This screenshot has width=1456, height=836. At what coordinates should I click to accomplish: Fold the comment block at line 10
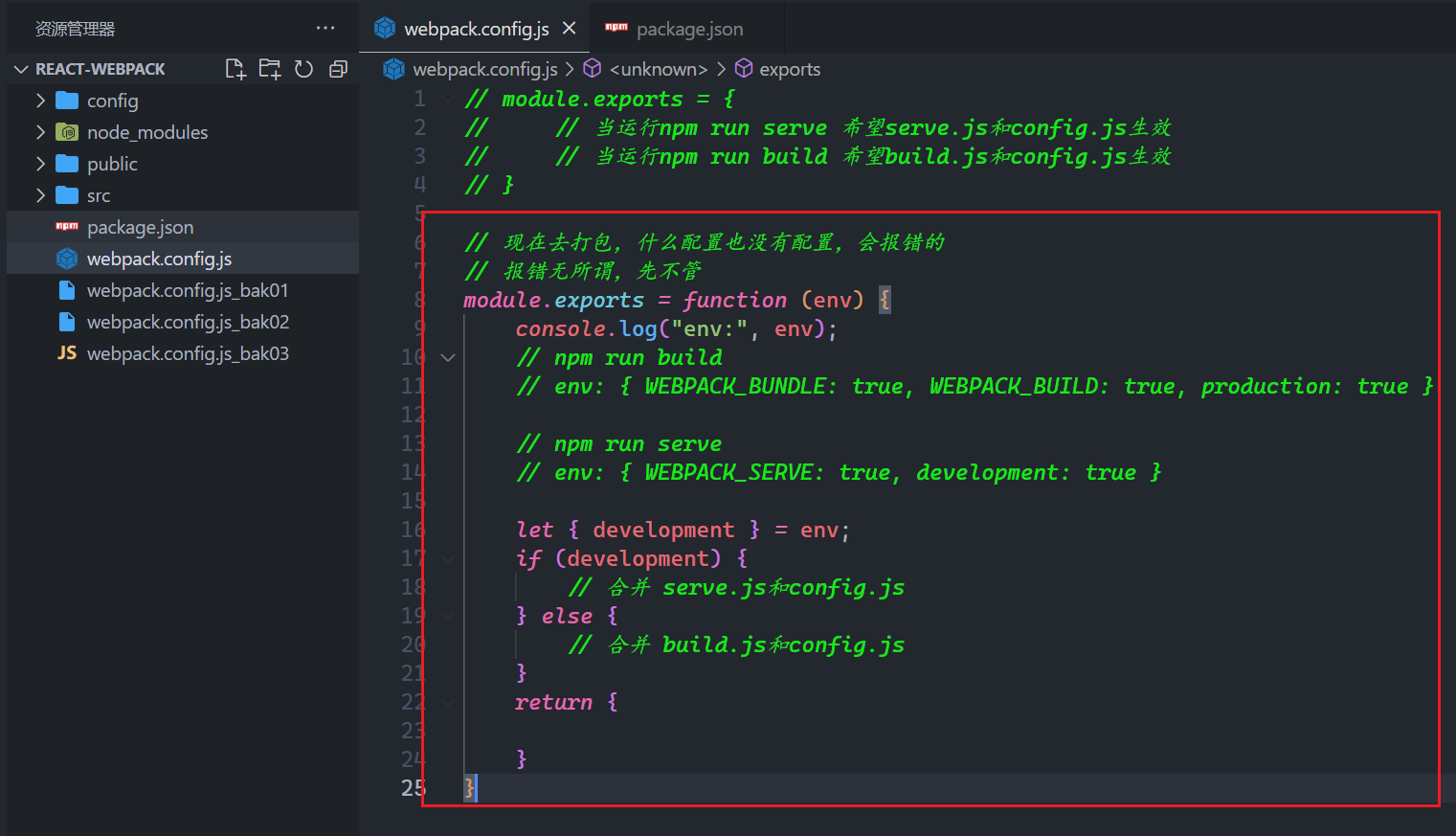click(x=447, y=357)
